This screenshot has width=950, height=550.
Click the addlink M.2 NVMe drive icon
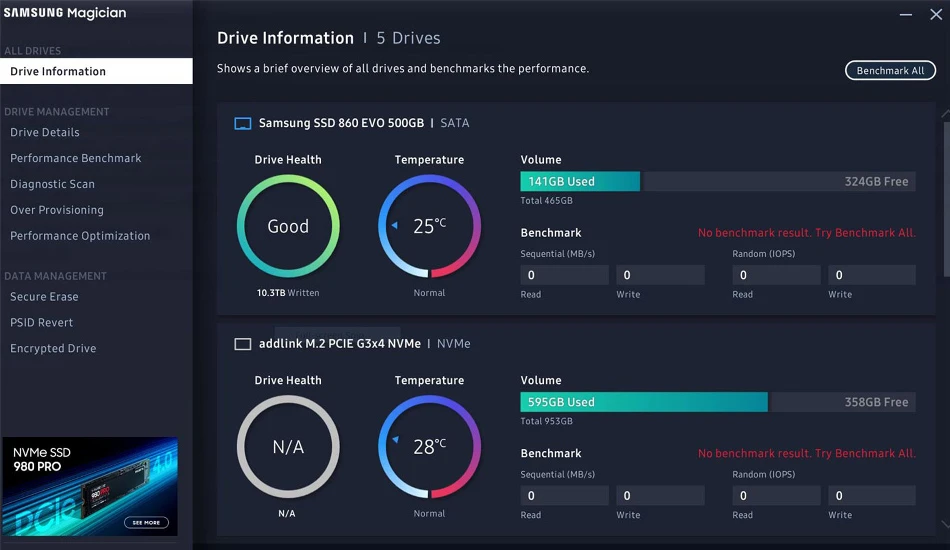pyautogui.click(x=242, y=344)
